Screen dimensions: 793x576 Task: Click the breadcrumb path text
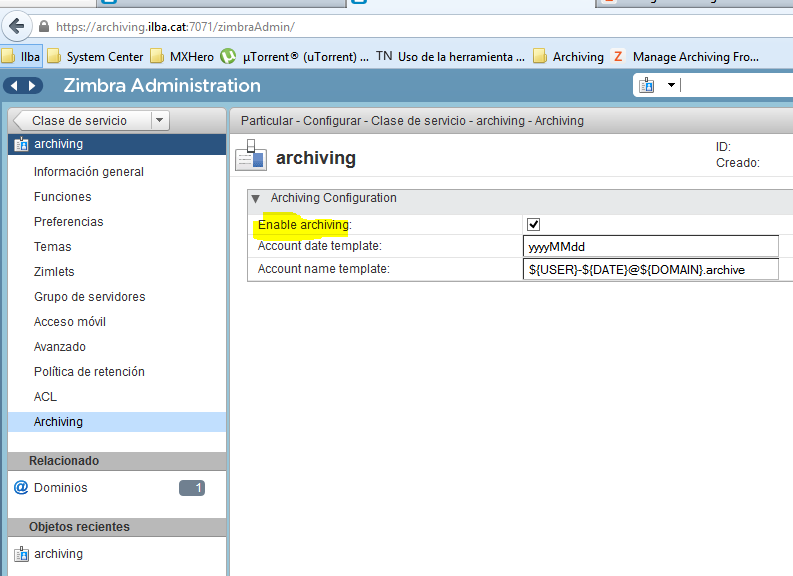click(x=412, y=121)
